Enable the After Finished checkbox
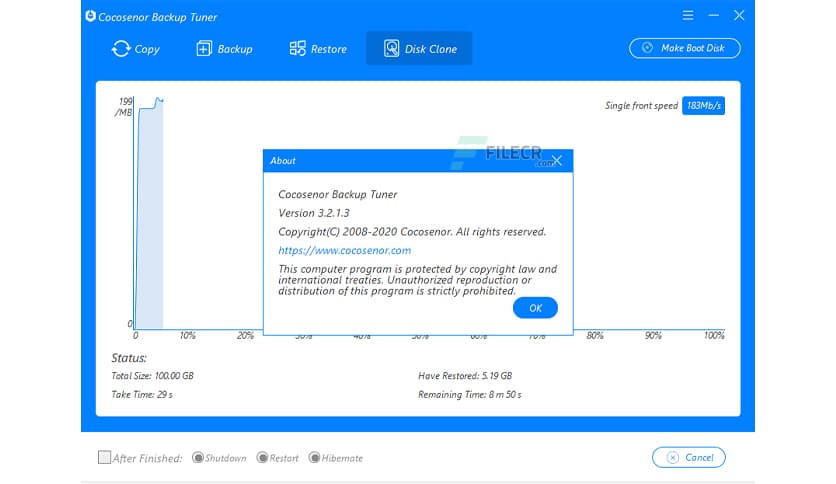Screen dimensions: 836x484 (x=104, y=457)
